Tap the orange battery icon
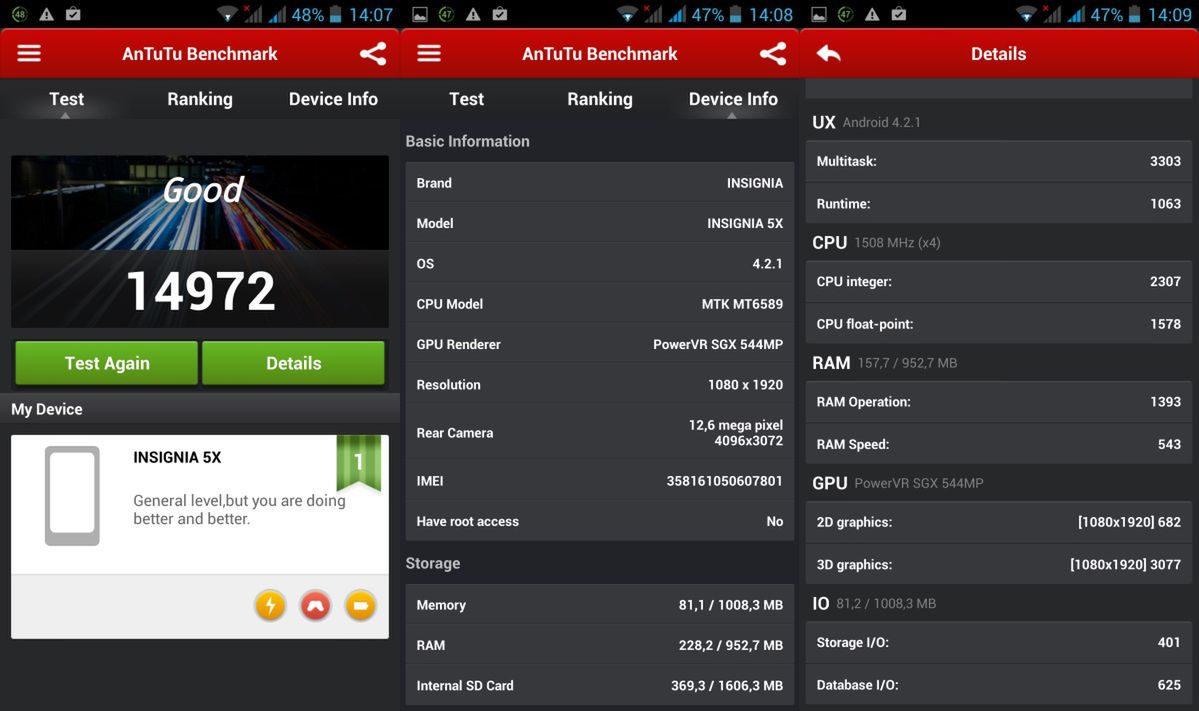The width and height of the screenshot is (1199, 711). click(360, 605)
